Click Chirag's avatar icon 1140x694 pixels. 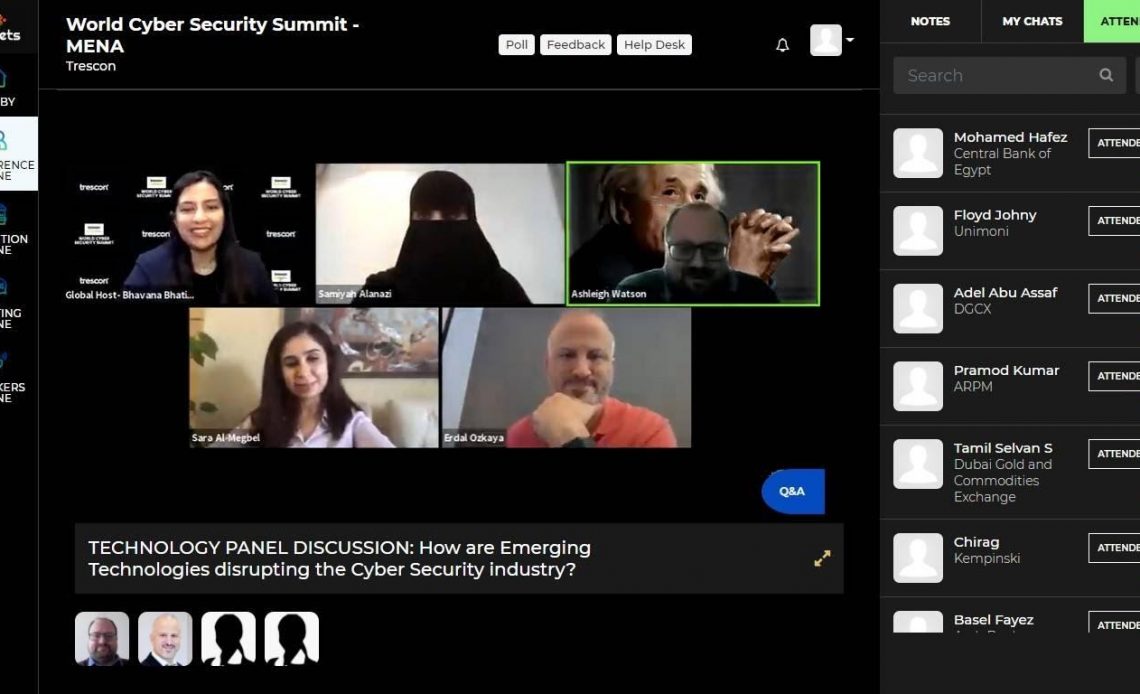(918, 558)
